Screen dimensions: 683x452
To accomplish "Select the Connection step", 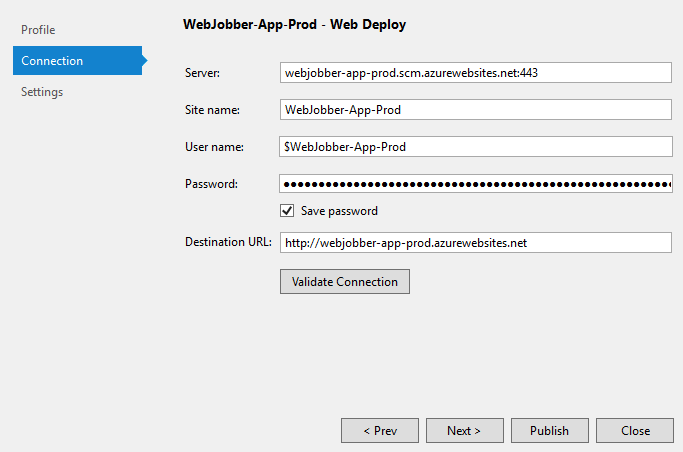I will coord(78,61).
